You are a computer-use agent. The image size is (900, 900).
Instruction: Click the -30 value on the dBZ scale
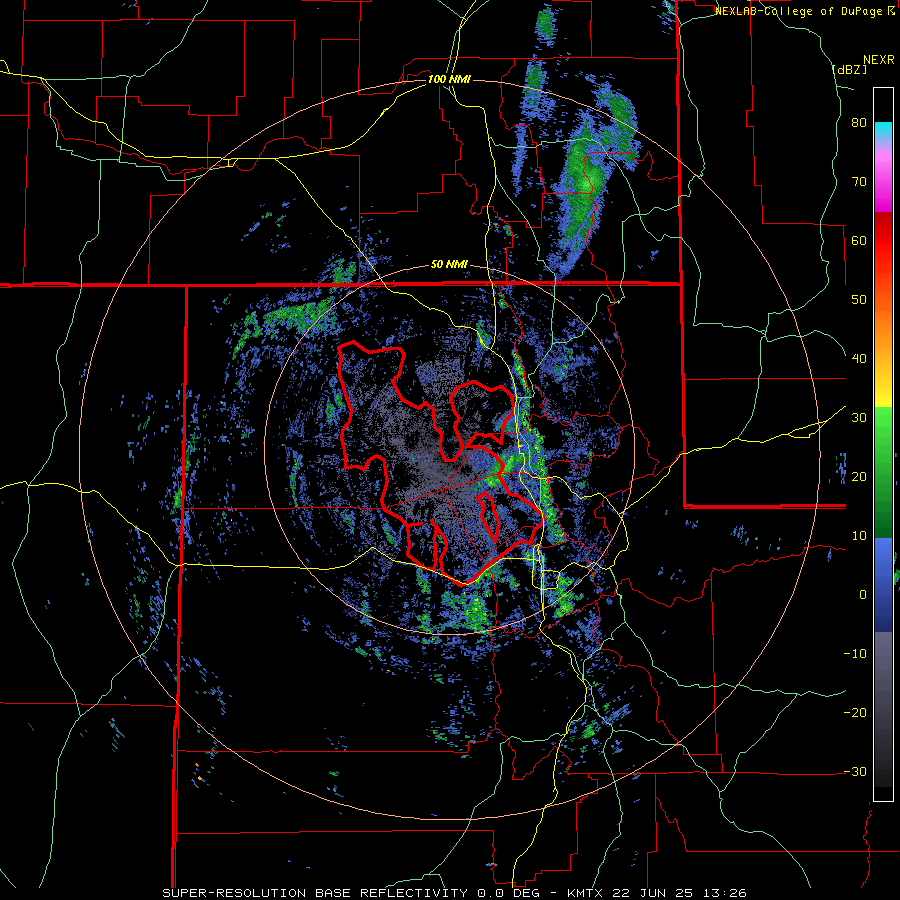click(x=855, y=771)
